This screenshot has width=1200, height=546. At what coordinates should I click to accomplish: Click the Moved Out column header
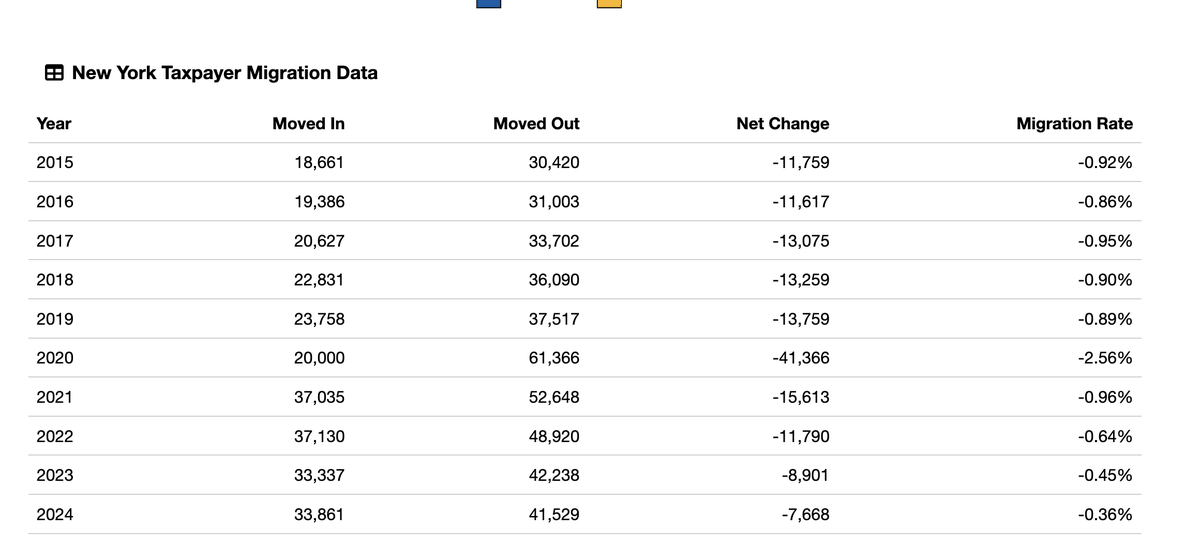tap(536, 124)
